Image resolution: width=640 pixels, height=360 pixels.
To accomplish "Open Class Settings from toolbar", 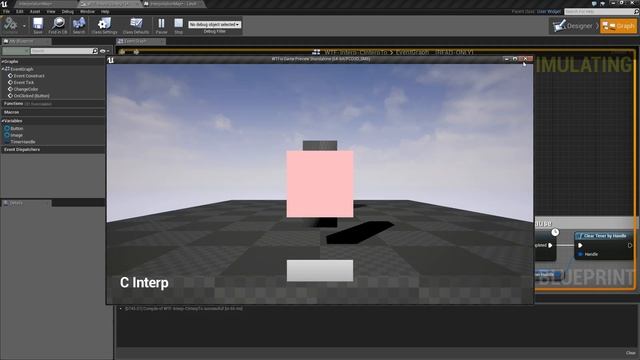I will tap(104, 25).
